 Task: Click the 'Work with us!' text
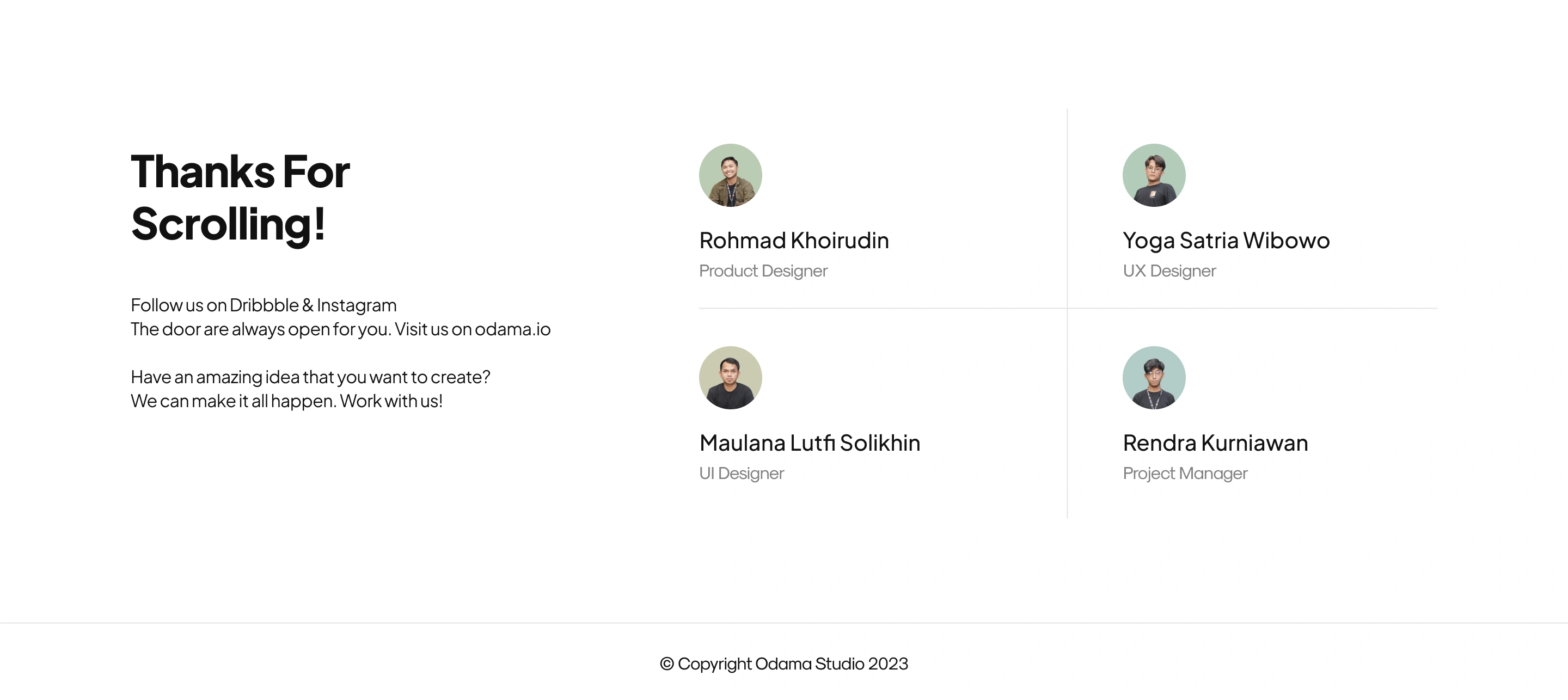391,401
